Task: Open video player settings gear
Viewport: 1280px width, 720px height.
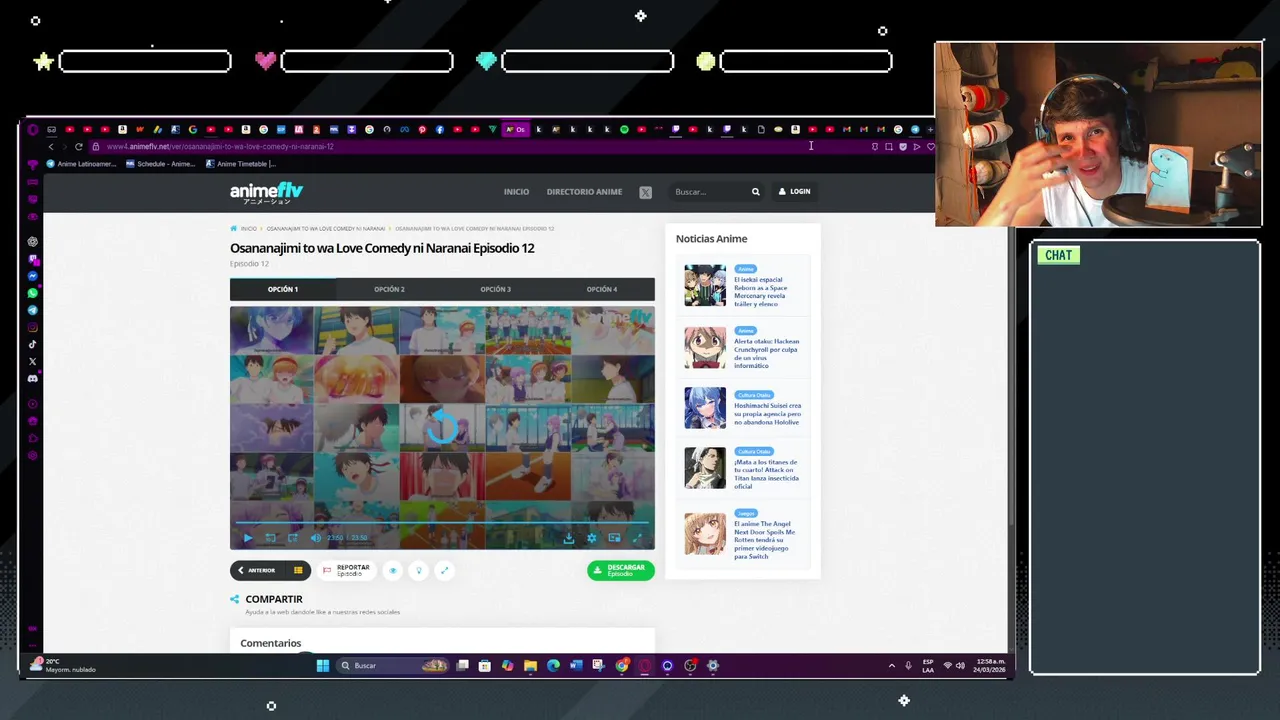Action: [x=591, y=538]
